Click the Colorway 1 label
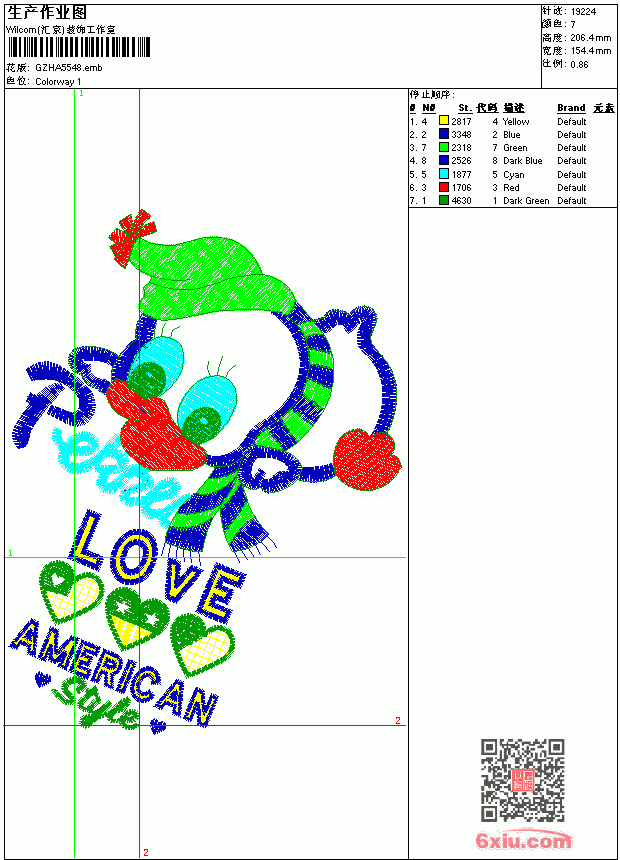This screenshot has width=620, height=860. [x=58, y=82]
